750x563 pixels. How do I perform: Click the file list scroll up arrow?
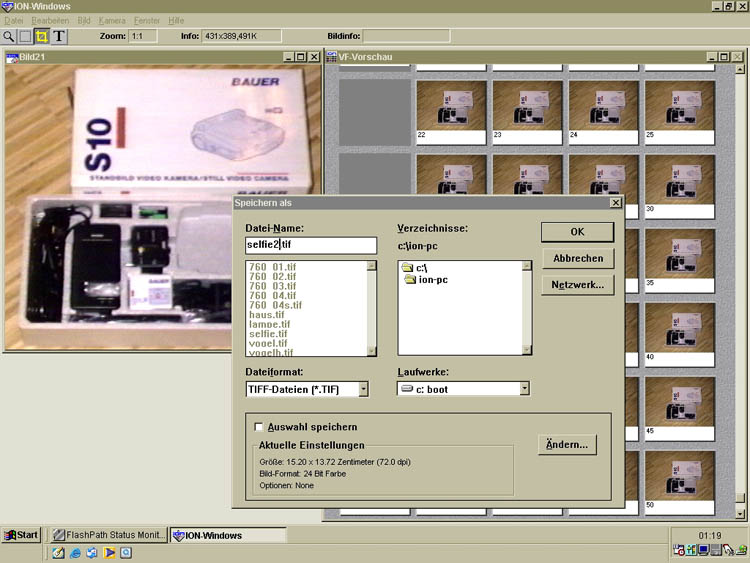coord(372,265)
